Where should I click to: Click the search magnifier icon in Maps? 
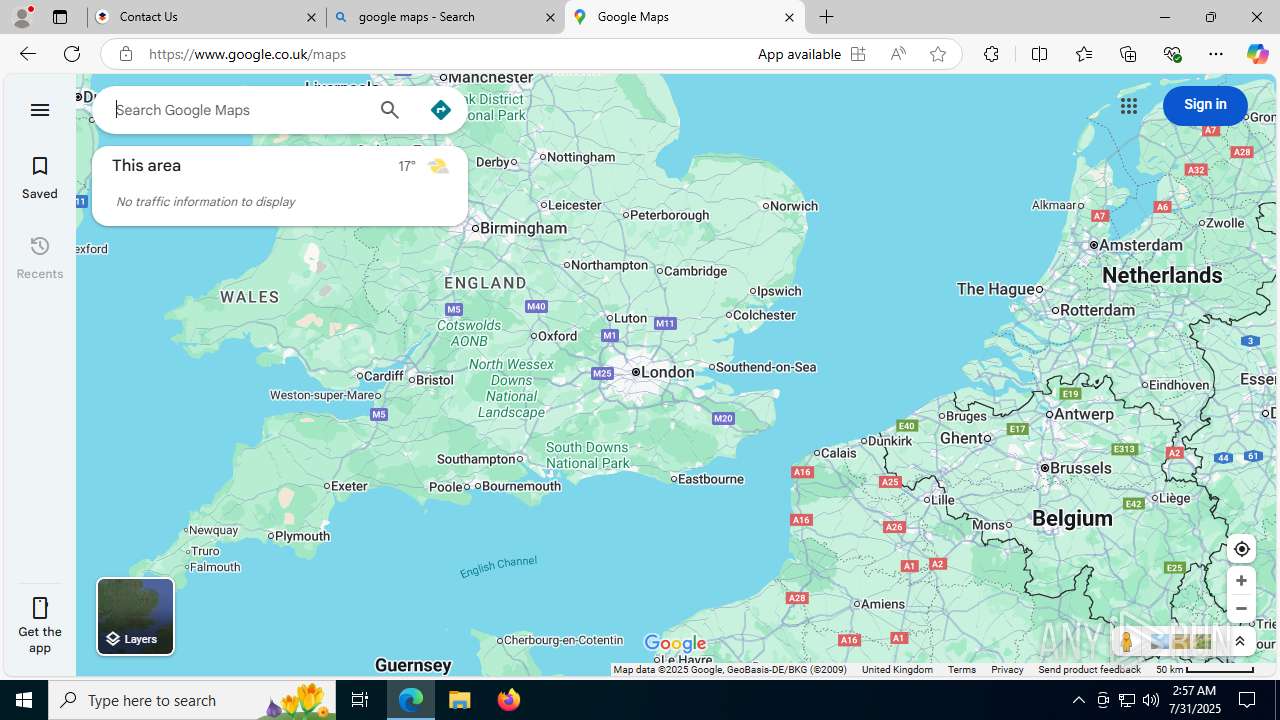[x=389, y=110]
